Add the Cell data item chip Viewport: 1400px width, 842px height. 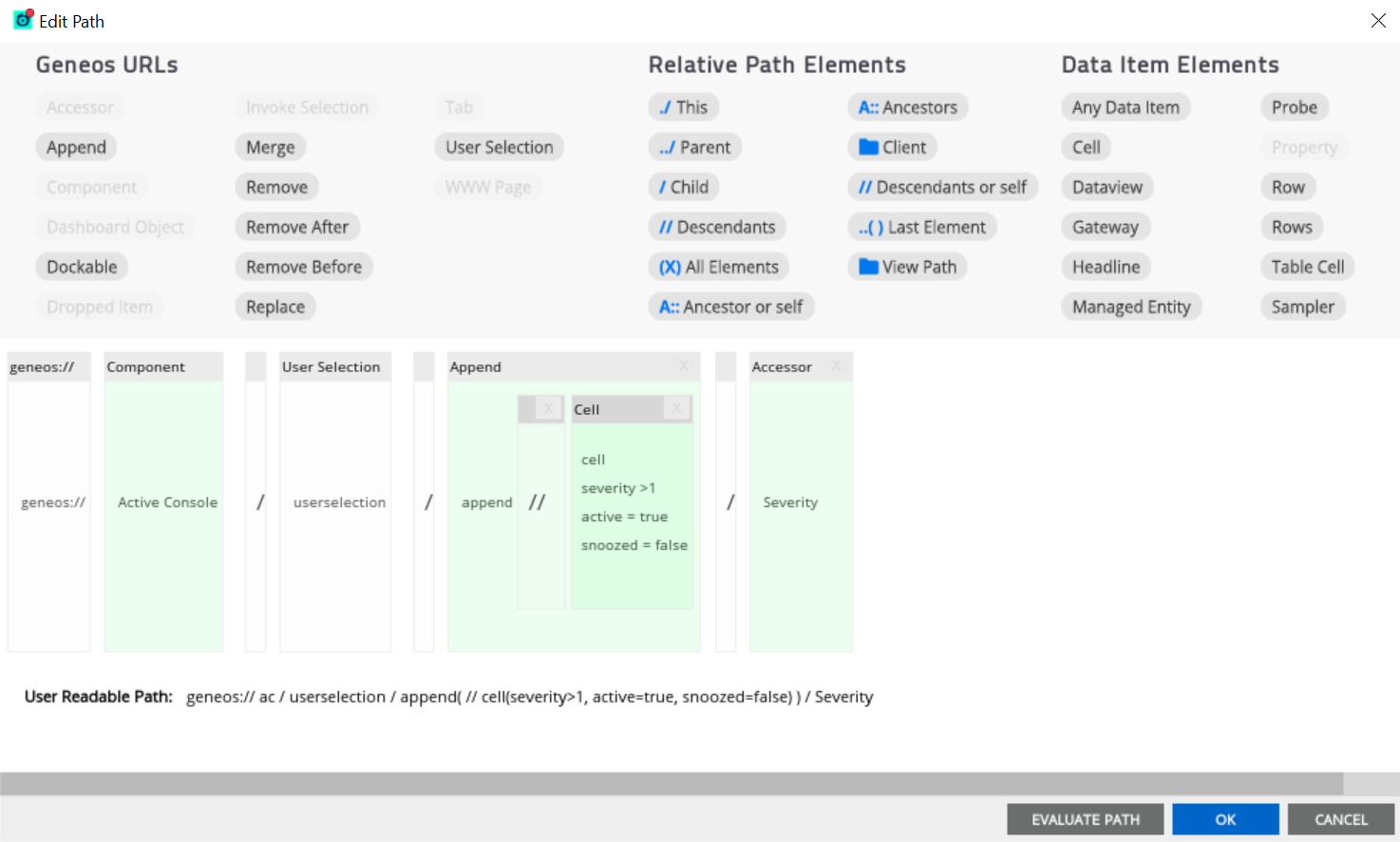(1087, 147)
